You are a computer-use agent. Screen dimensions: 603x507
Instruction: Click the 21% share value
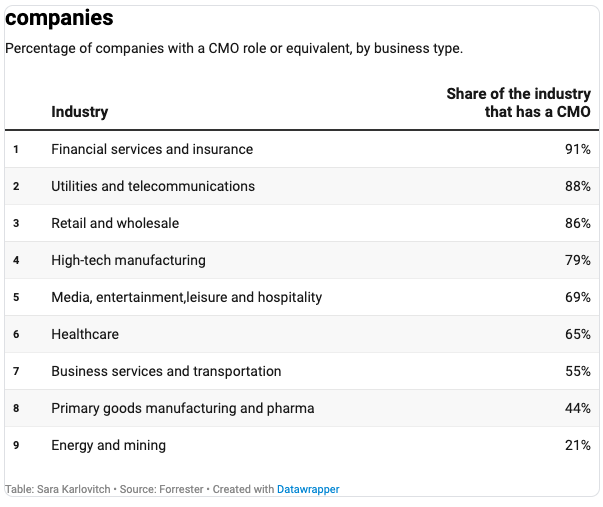click(577, 445)
